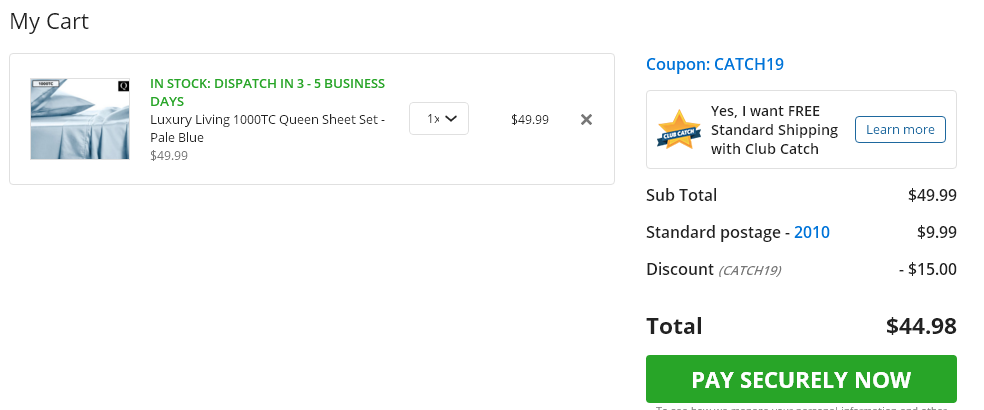Click the Learn more button
The height and width of the screenshot is (410, 984).
[x=900, y=129]
